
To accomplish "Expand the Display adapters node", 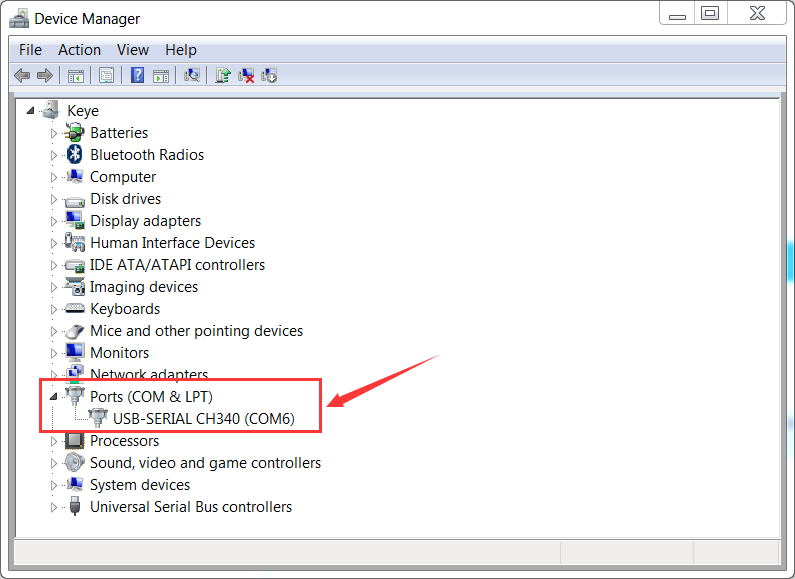I will coord(54,221).
